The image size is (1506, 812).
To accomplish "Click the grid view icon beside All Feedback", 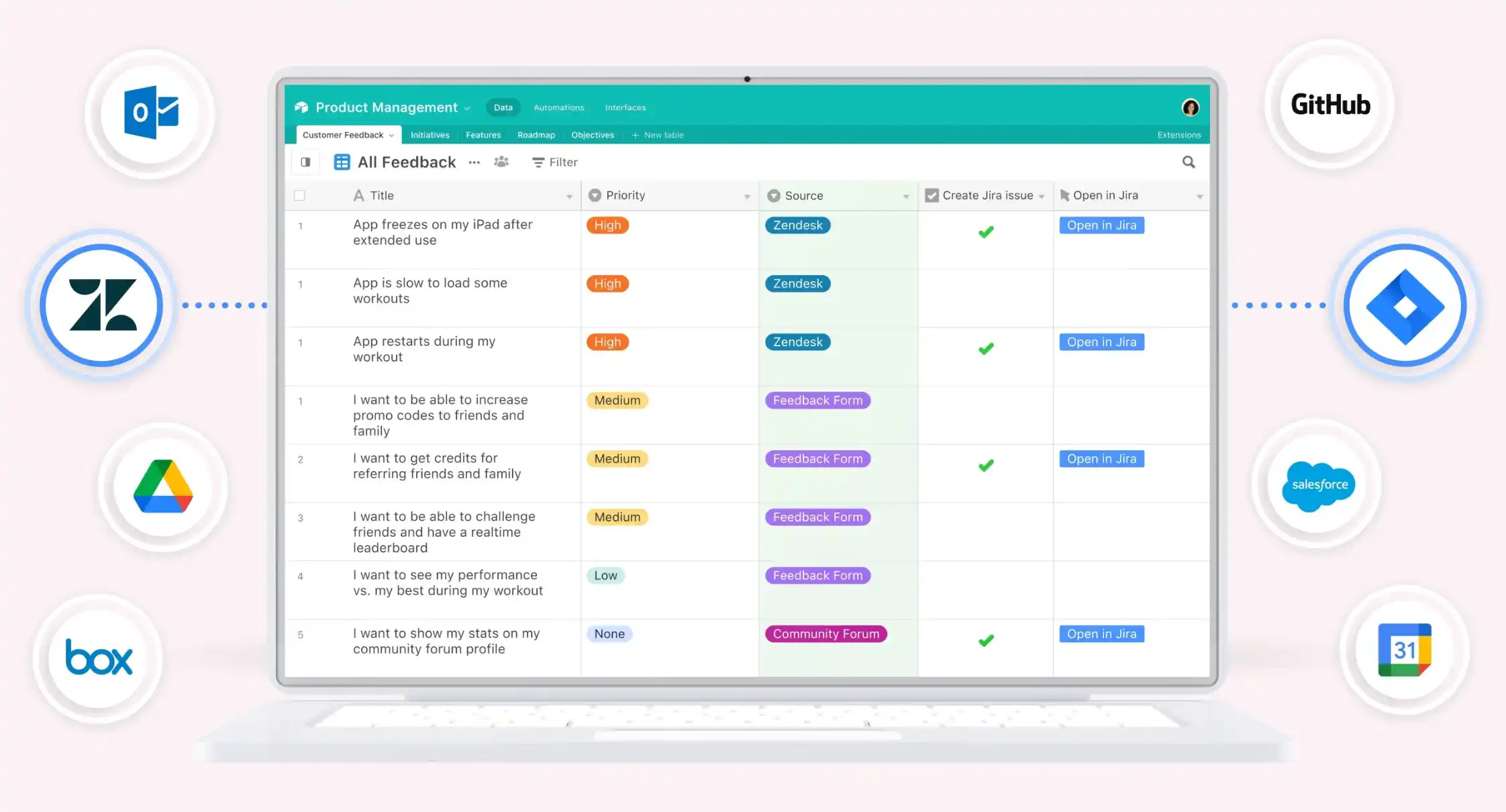I will pos(342,162).
